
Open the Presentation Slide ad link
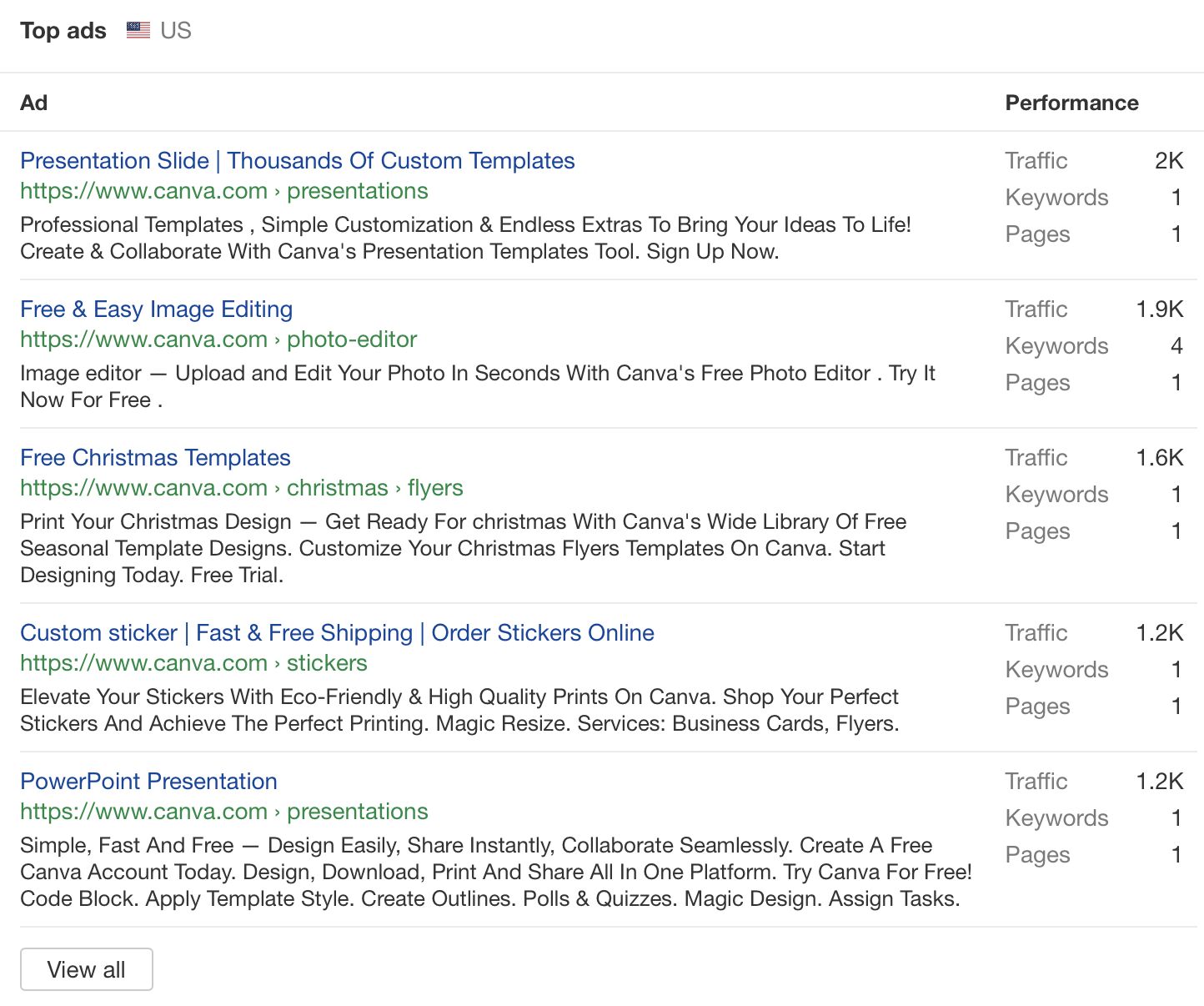click(298, 160)
